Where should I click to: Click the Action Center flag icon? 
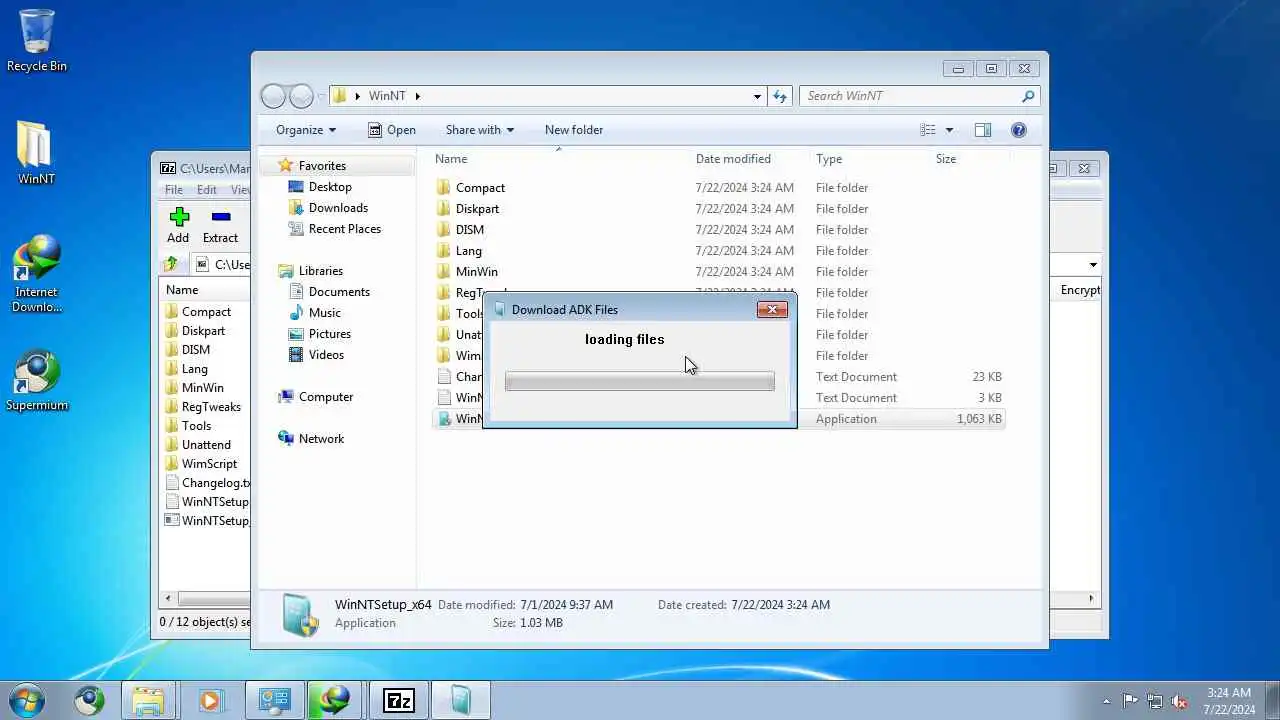click(x=1130, y=701)
